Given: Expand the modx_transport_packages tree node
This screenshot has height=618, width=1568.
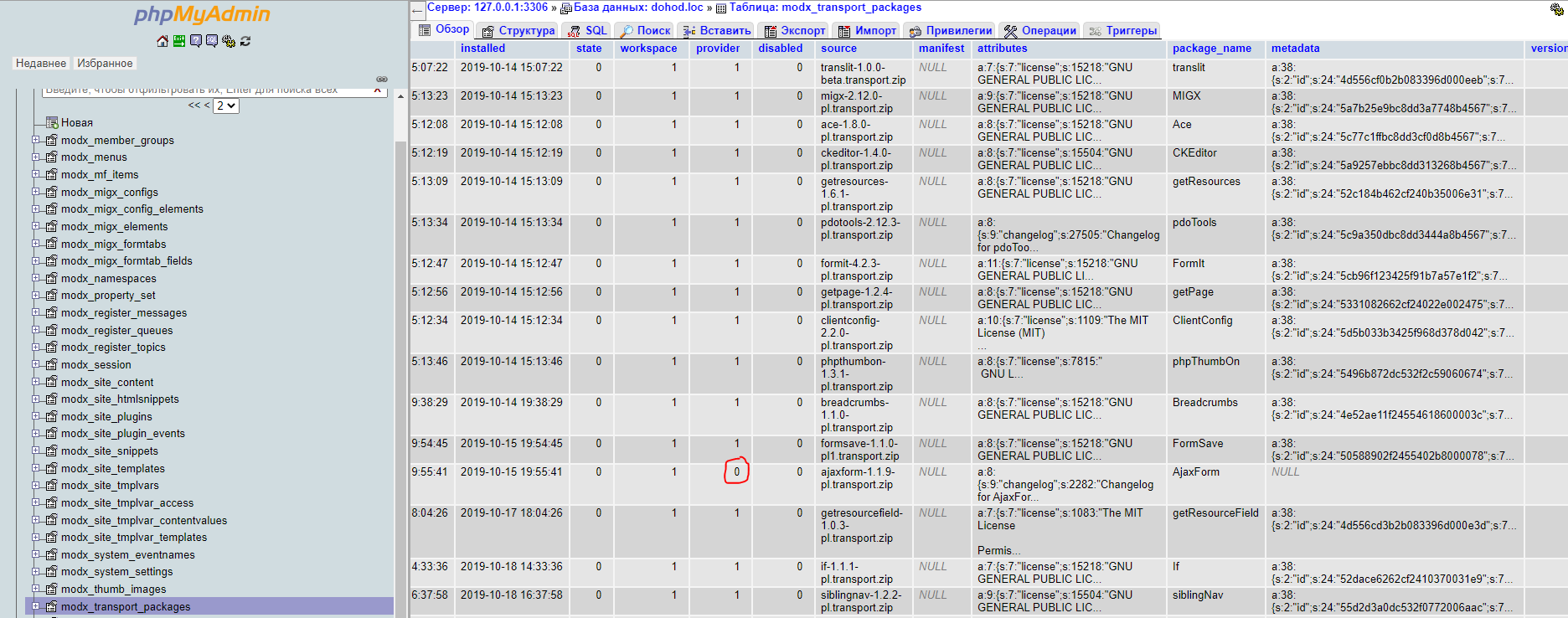Looking at the screenshot, I should [36, 606].
